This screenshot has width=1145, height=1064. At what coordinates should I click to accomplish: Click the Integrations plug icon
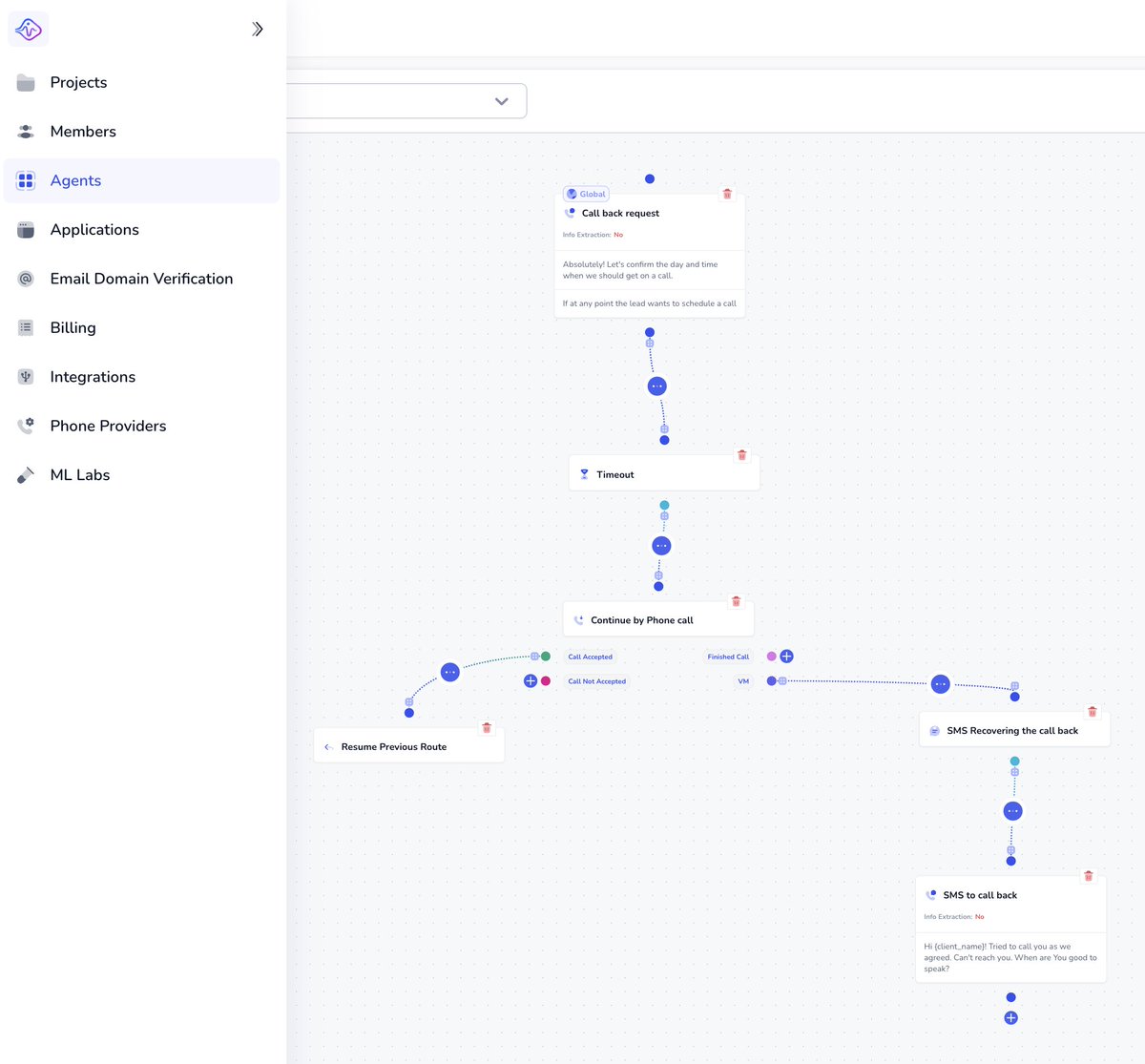pos(26,377)
